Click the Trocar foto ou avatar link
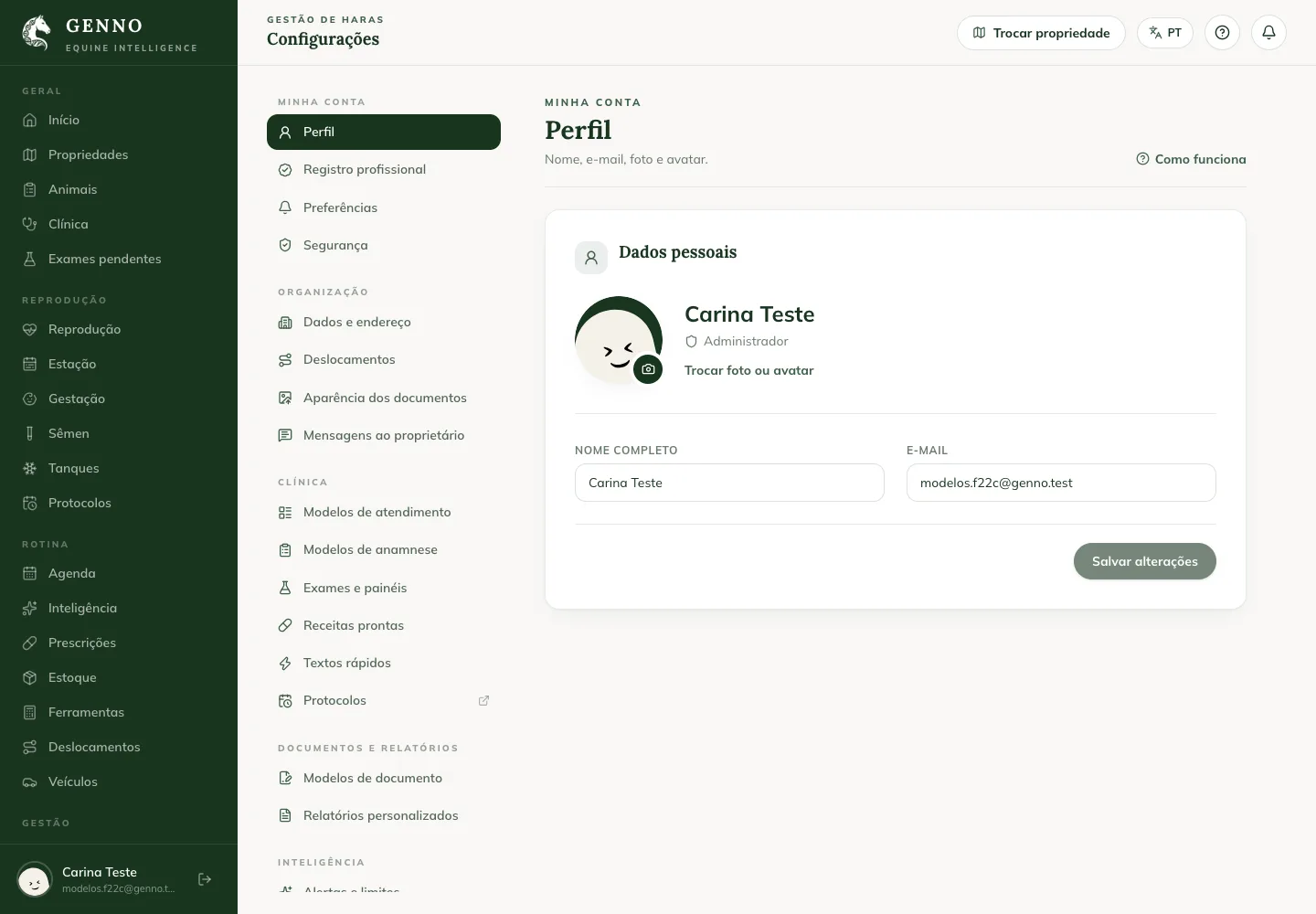This screenshot has width=1316, height=914. 748,370
